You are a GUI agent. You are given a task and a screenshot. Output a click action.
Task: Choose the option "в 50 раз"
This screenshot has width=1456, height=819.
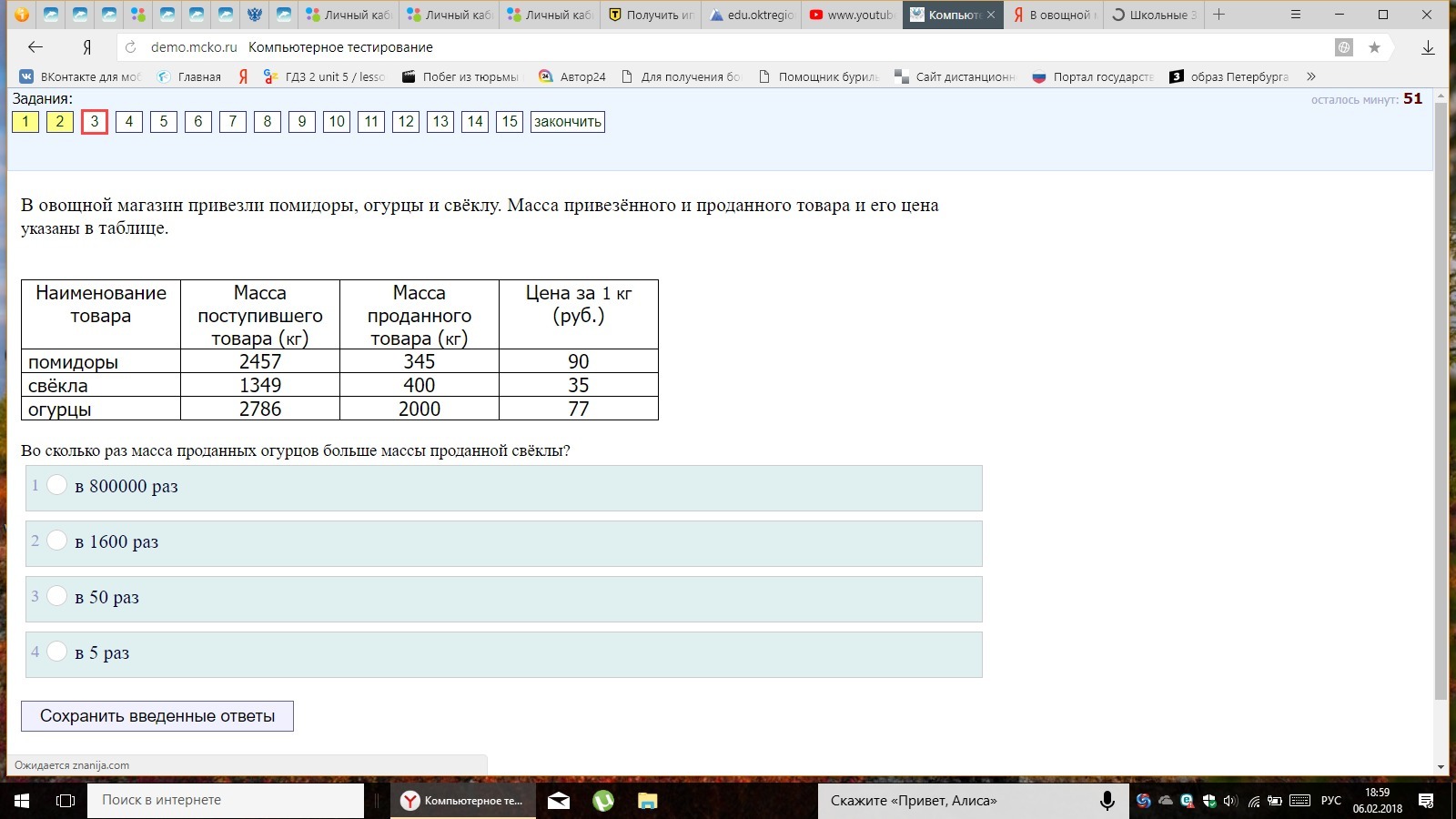56,597
